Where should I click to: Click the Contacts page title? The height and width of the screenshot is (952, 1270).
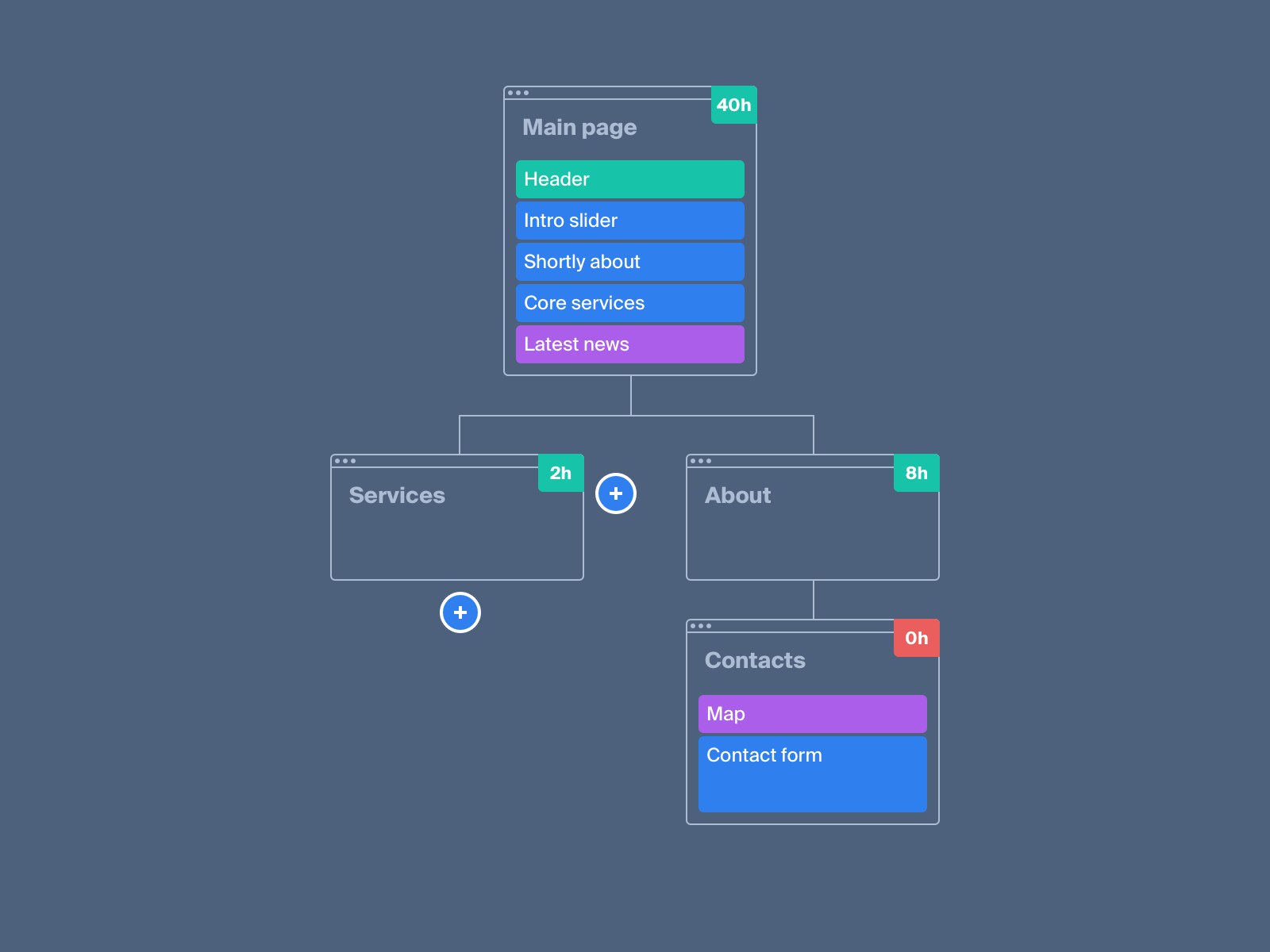[x=755, y=660]
